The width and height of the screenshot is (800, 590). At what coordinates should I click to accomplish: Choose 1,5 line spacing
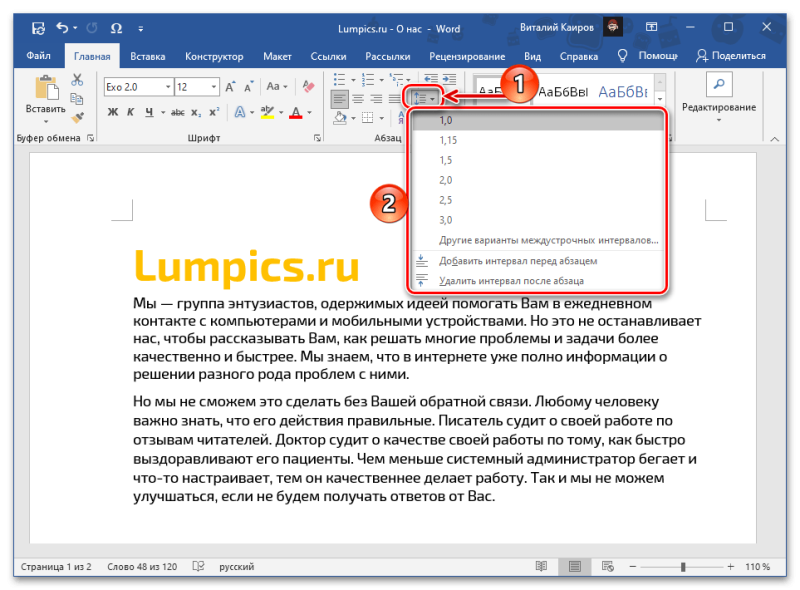[x=538, y=160]
